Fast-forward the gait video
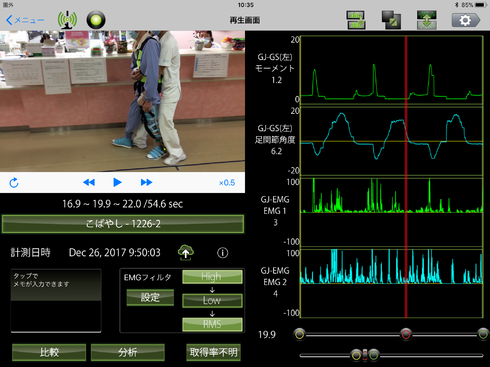490x367 pixels. (146, 182)
